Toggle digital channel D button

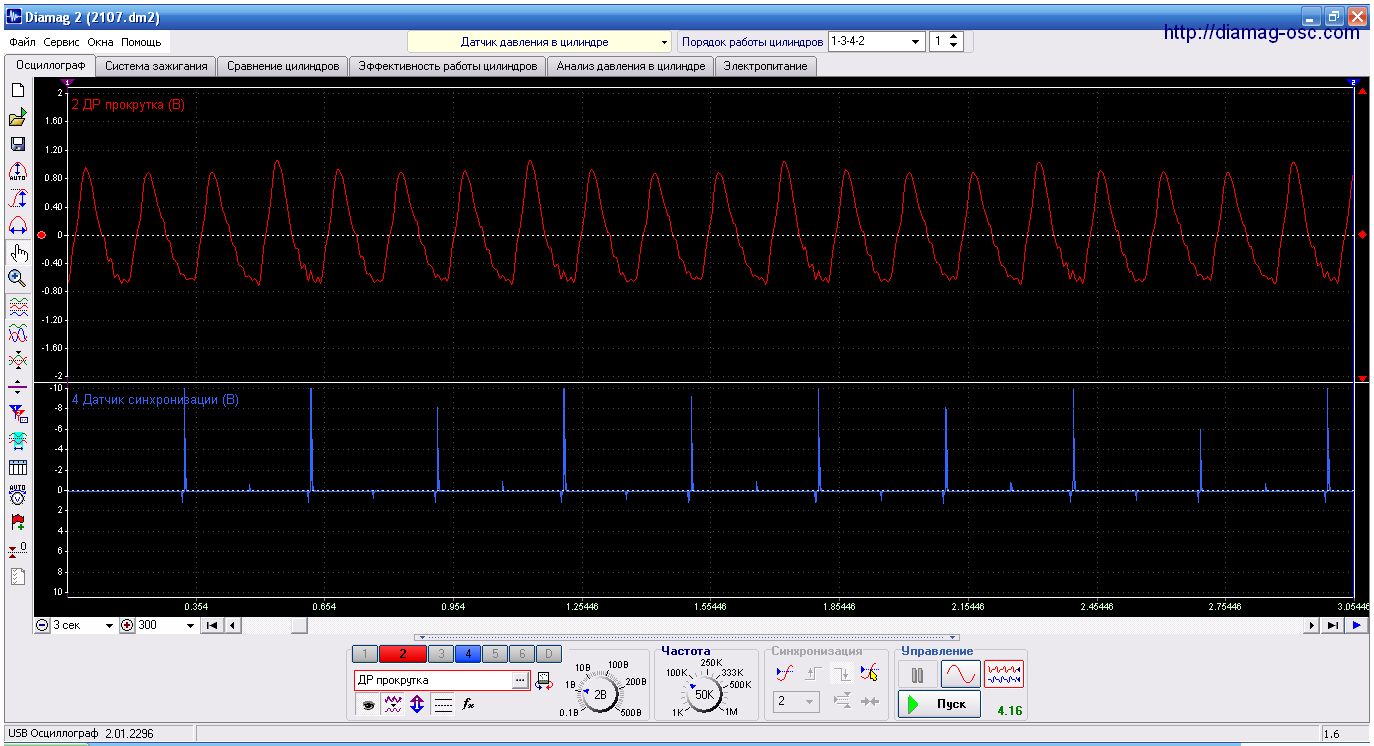pos(548,654)
